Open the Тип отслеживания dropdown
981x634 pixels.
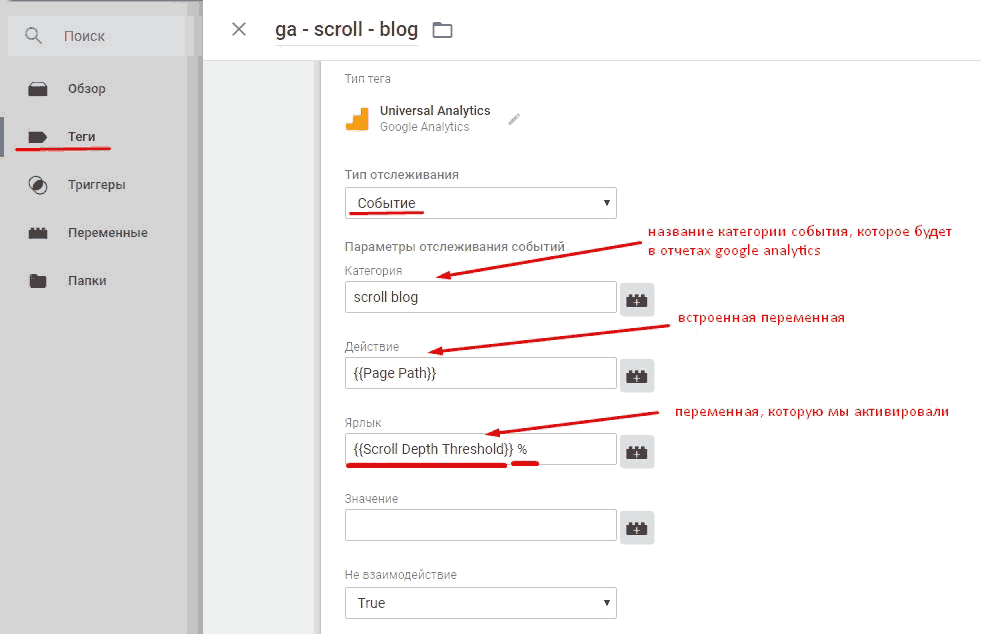480,203
